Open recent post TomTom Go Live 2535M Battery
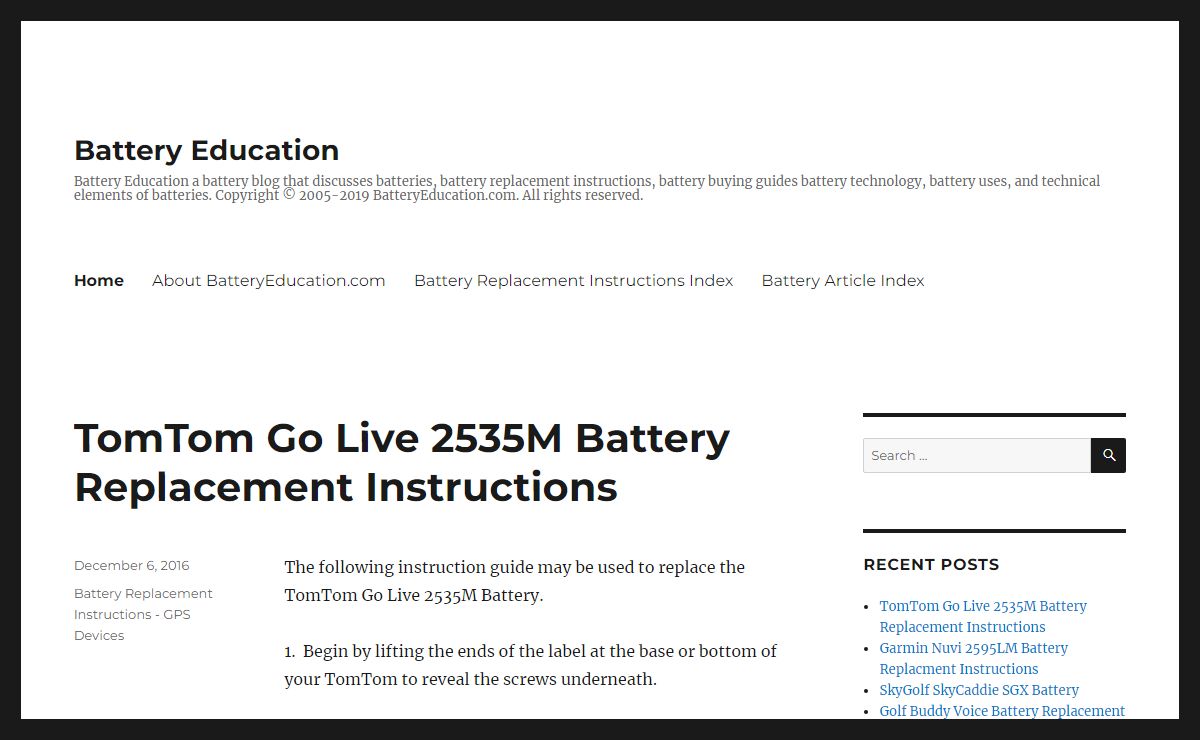The image size is (1200, 740). coord(983,616)
